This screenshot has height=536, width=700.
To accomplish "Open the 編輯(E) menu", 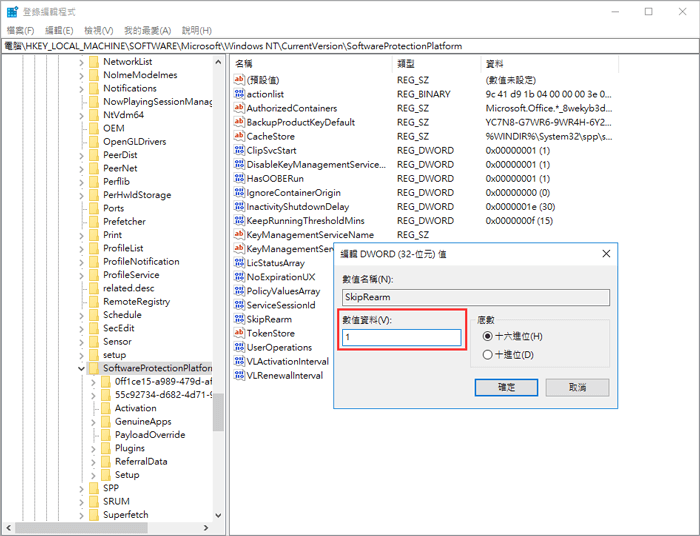I will (x=59, y=30).
